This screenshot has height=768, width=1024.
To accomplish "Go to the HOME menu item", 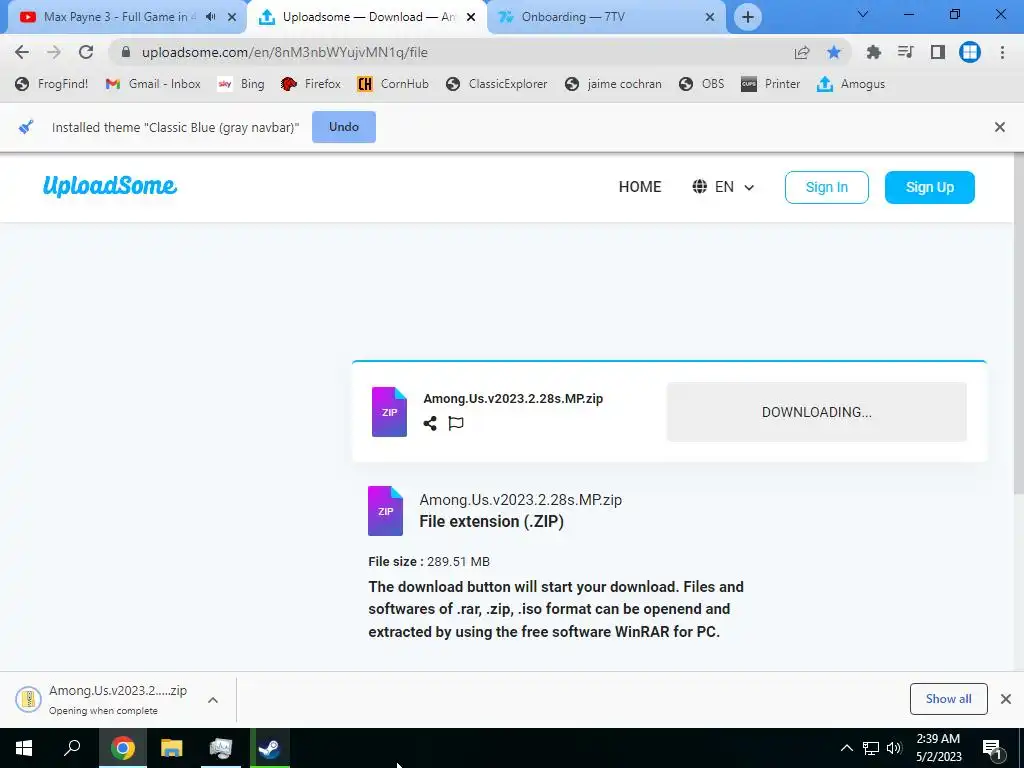I will (640, 187).
